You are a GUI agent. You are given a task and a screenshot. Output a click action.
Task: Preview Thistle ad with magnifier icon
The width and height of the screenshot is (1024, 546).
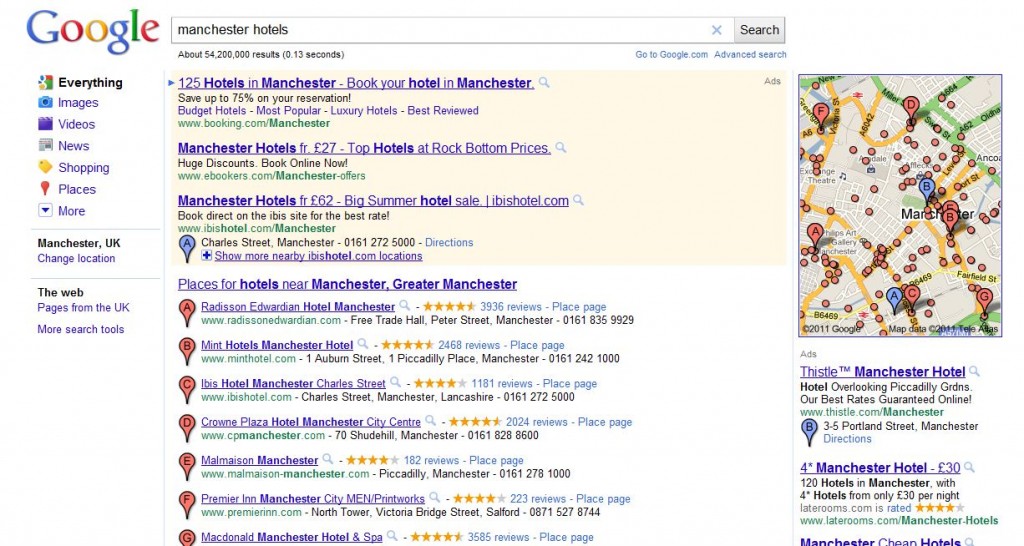click(x=974, y=372)
